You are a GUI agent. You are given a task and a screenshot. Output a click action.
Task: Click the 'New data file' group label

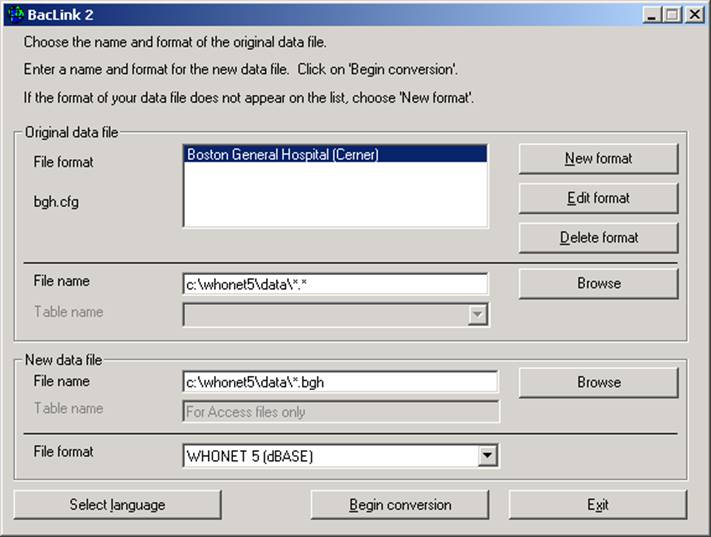click(x=63, y=360)
